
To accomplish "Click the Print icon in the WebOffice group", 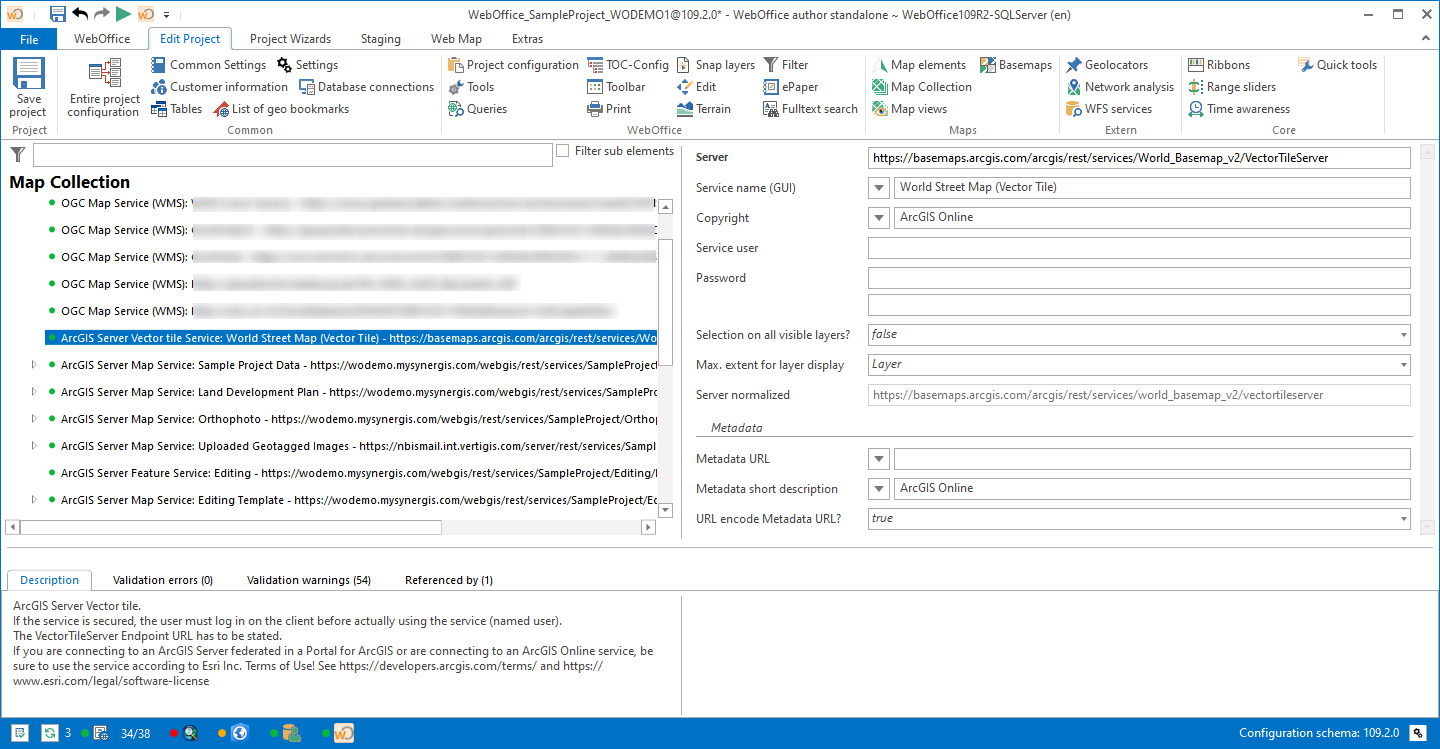I will point(594,108).
